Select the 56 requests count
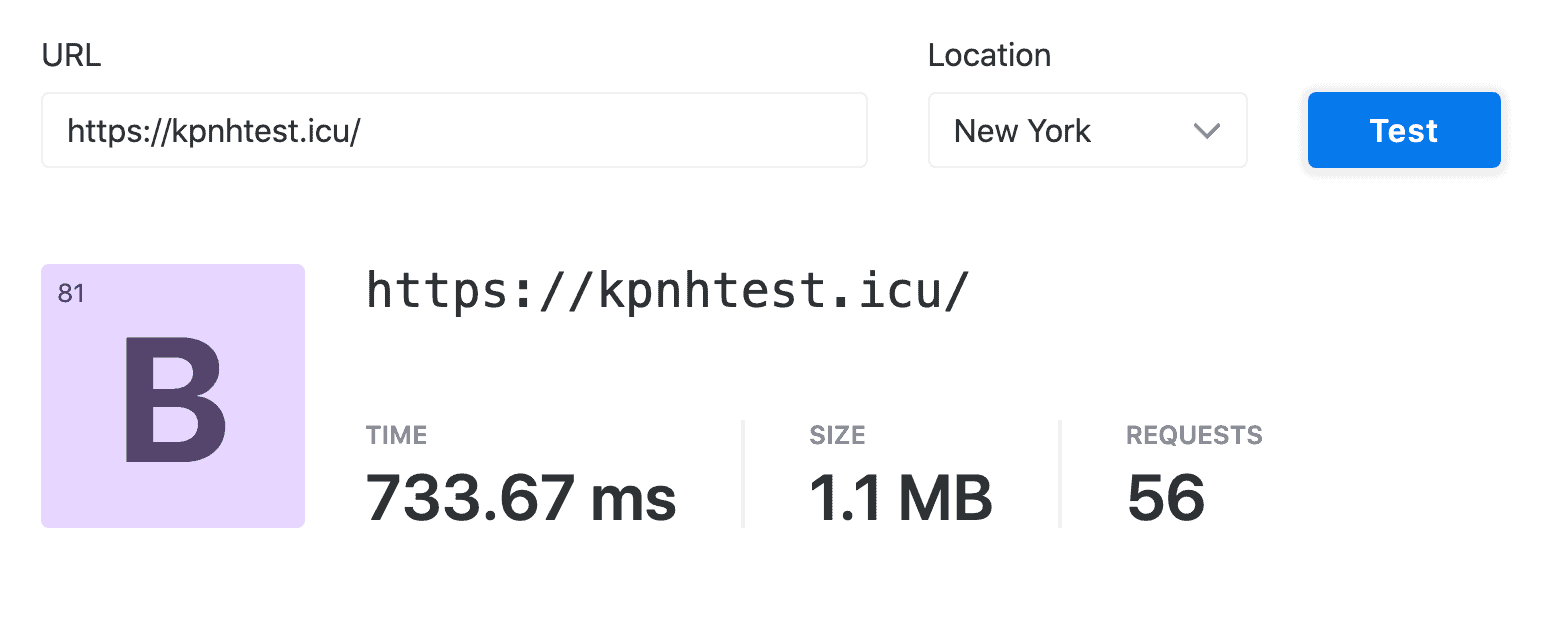The width and height of the screenshot is (1544, 620). (x=1166, y=497)
